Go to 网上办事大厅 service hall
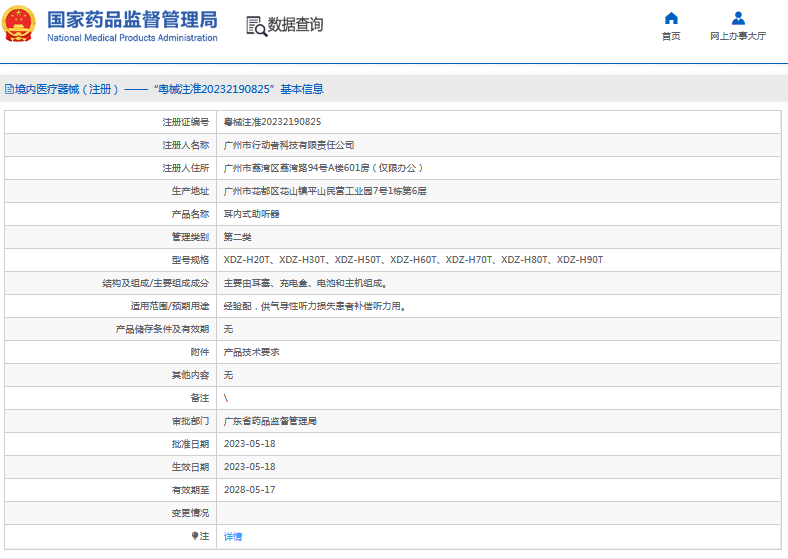 (738, 36)
